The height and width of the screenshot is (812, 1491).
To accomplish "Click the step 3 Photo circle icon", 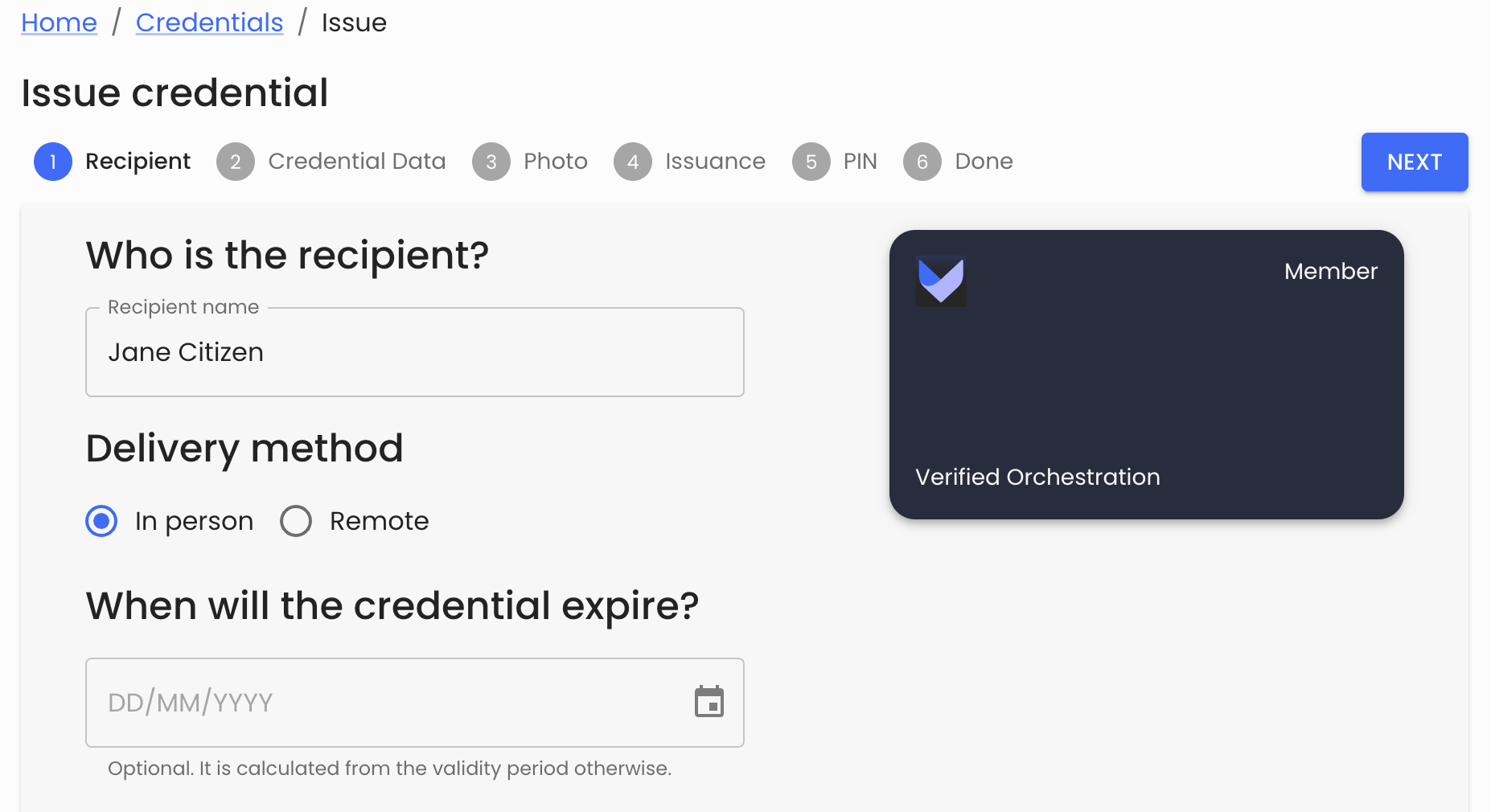I will click(x=491, y=162).
